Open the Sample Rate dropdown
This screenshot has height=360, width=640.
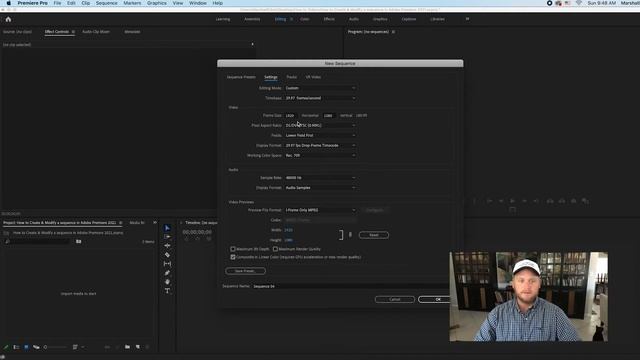320,178
